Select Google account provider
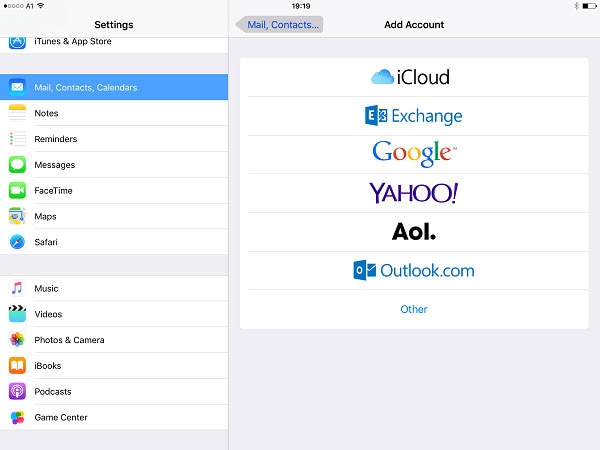 [x=414, y=155]
